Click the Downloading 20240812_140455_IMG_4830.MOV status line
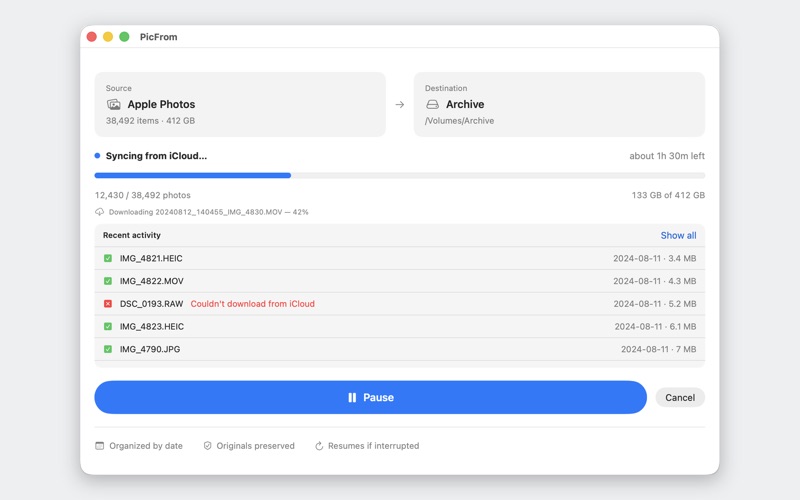The width and height of the screenshot is (800, 500). (x=208, y=212)
